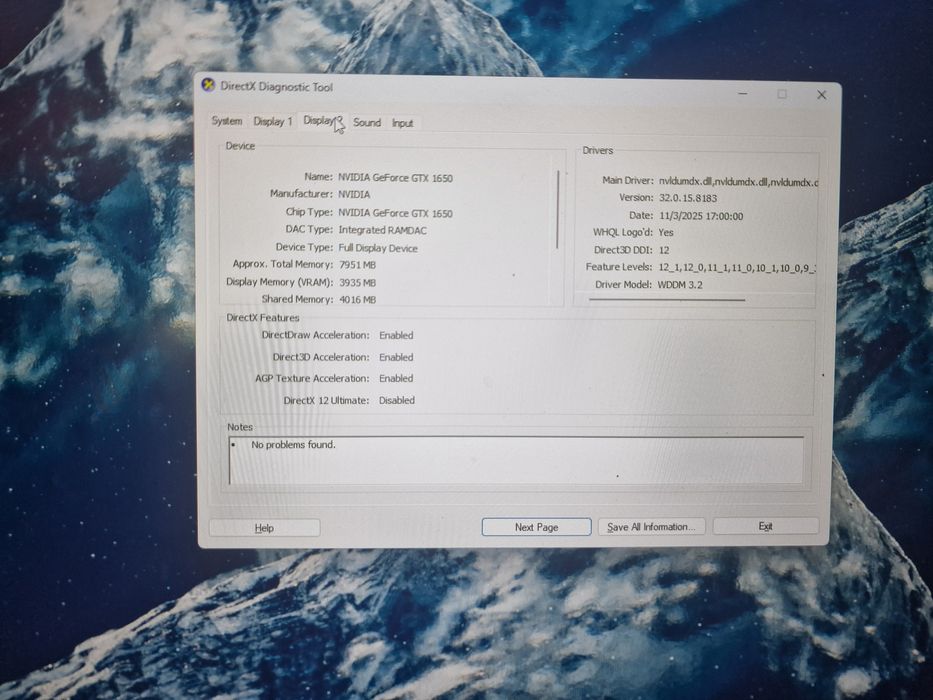Click the DirectX Diagnostic Tool title icon
Screen dimensions: 933x700
(x=208, y=85)
